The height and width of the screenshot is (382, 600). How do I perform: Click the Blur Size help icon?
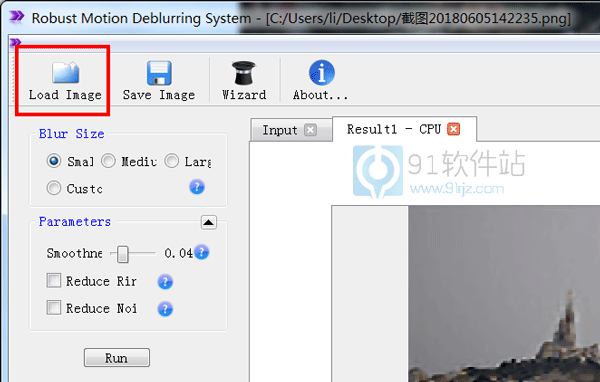coord(197,187)
